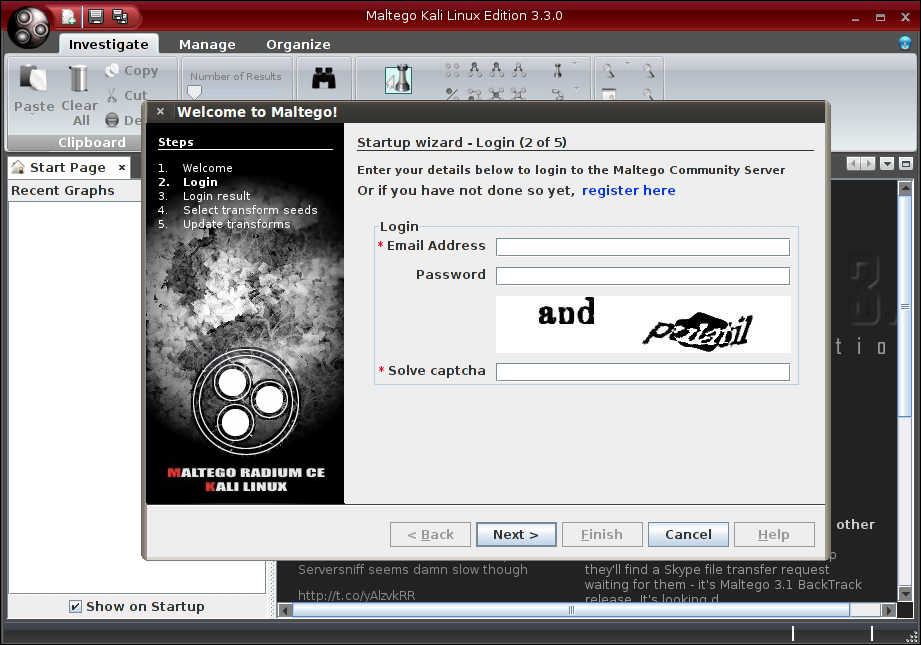Create a new graph from title bar icon
Image resolution: width=921 pixels, height=645 pixels.
click(69, 16)
